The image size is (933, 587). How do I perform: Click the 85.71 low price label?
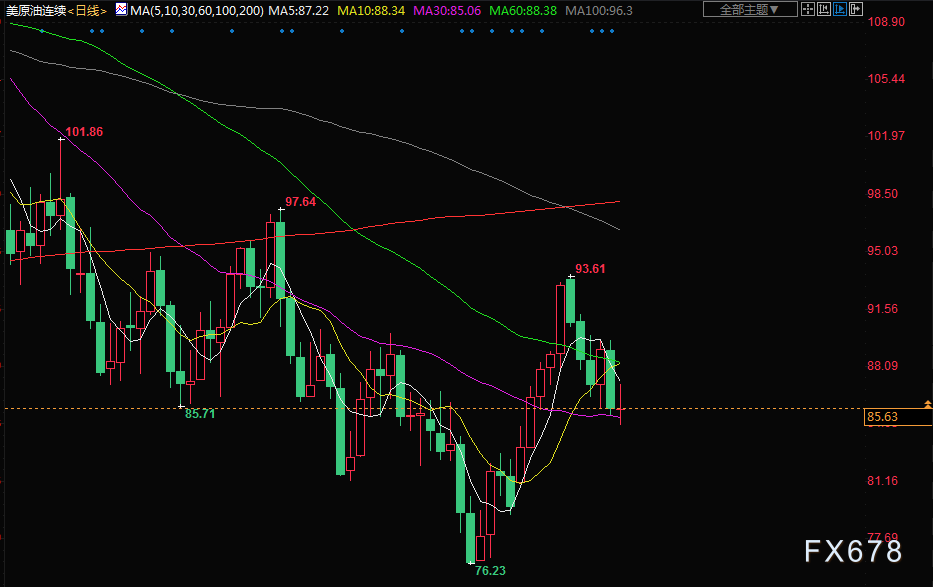pyautogui.click(x=200, y=414)
